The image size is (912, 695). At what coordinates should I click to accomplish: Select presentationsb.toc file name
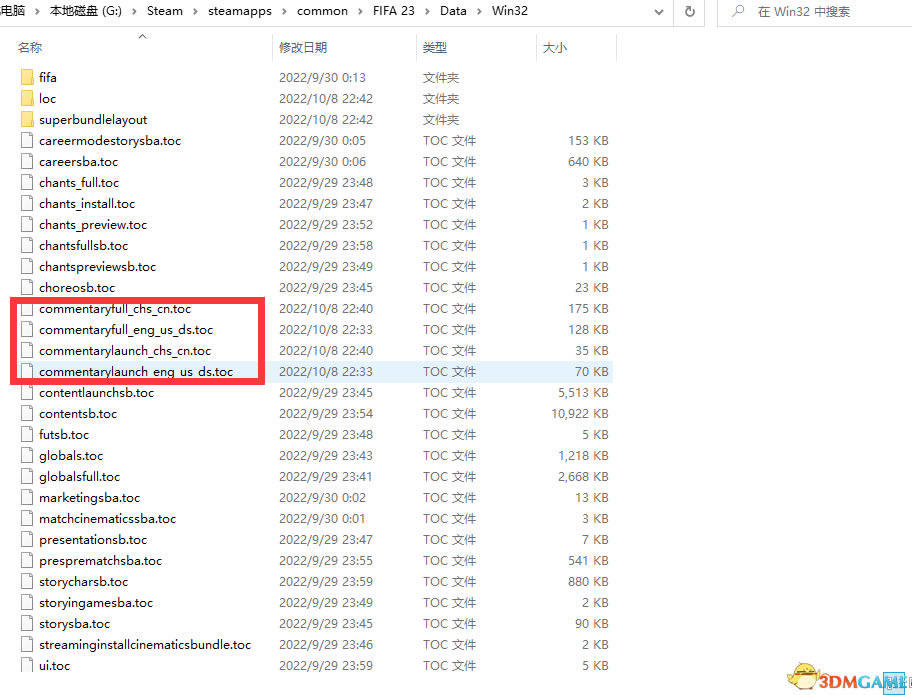tap(93, 540)
